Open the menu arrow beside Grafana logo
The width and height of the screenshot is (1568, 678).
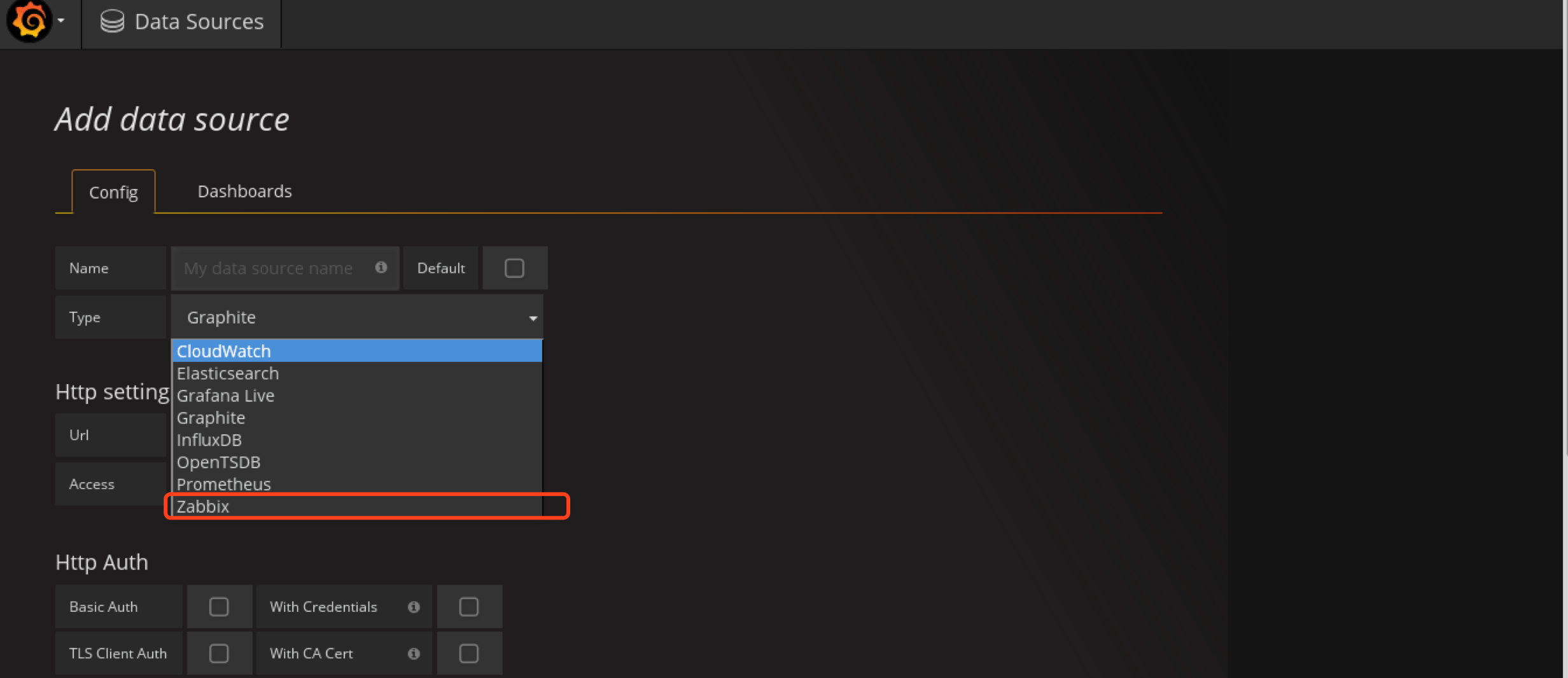(x=61, y=21)
